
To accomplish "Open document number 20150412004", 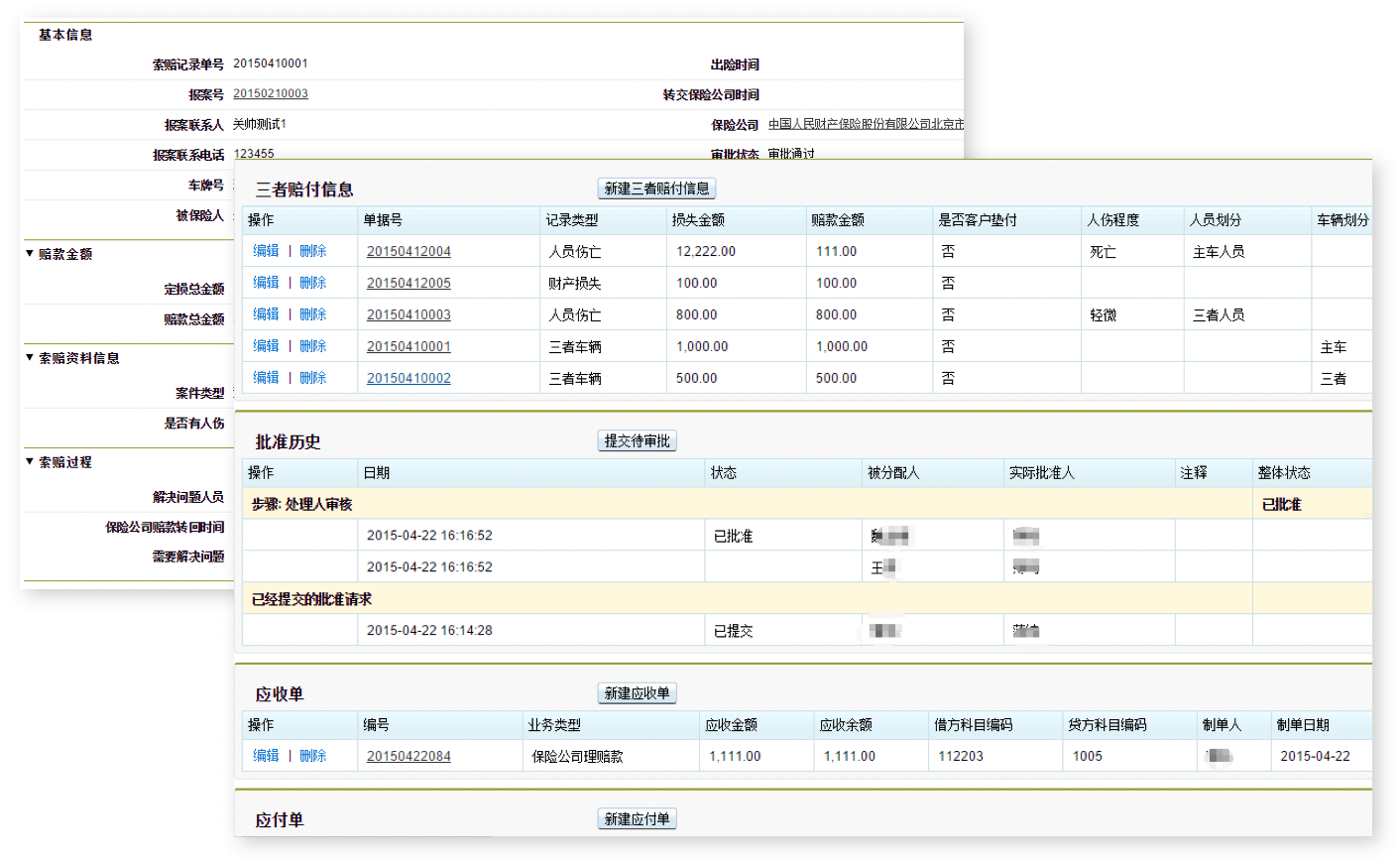I will (x=408, y=252).
